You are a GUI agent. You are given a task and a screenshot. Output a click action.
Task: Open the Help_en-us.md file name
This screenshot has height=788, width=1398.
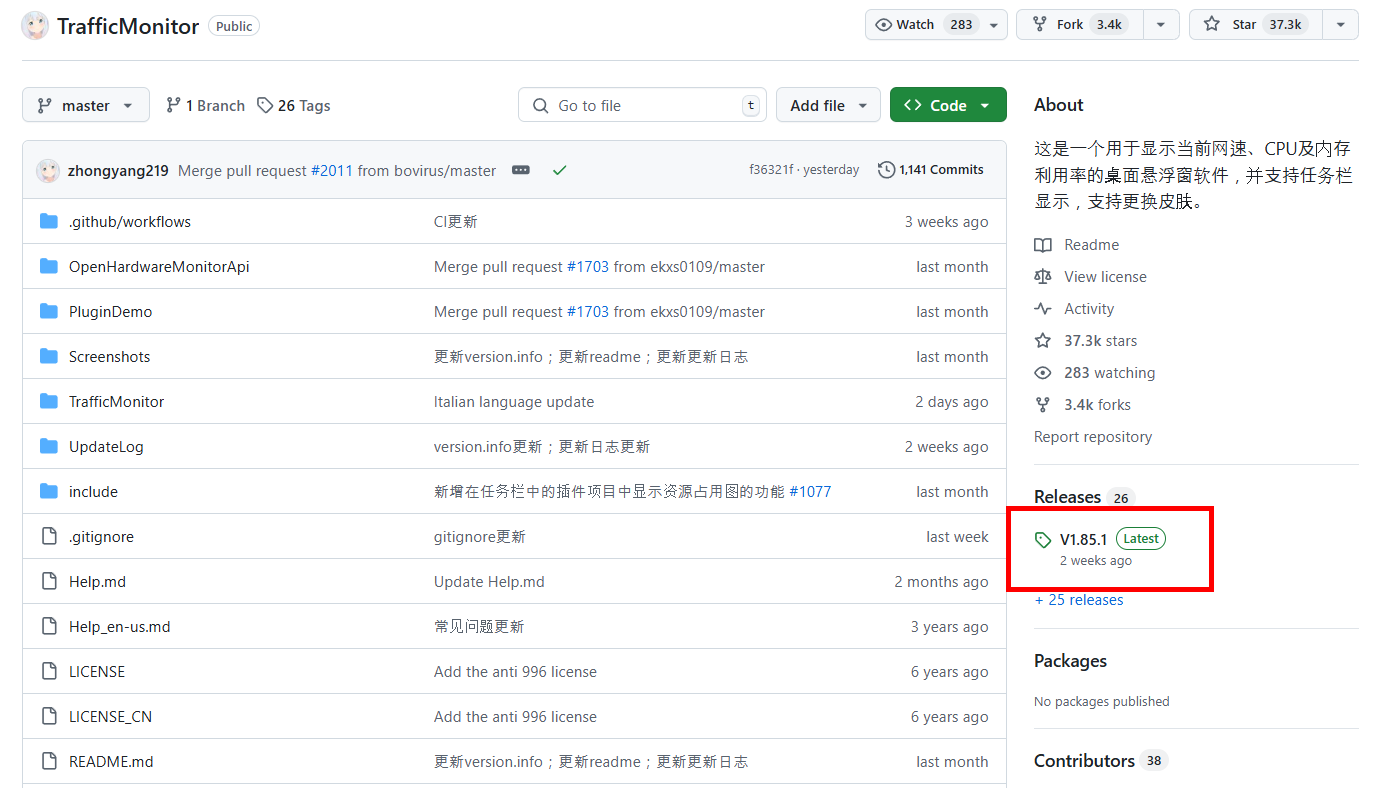tap(120, 627)
